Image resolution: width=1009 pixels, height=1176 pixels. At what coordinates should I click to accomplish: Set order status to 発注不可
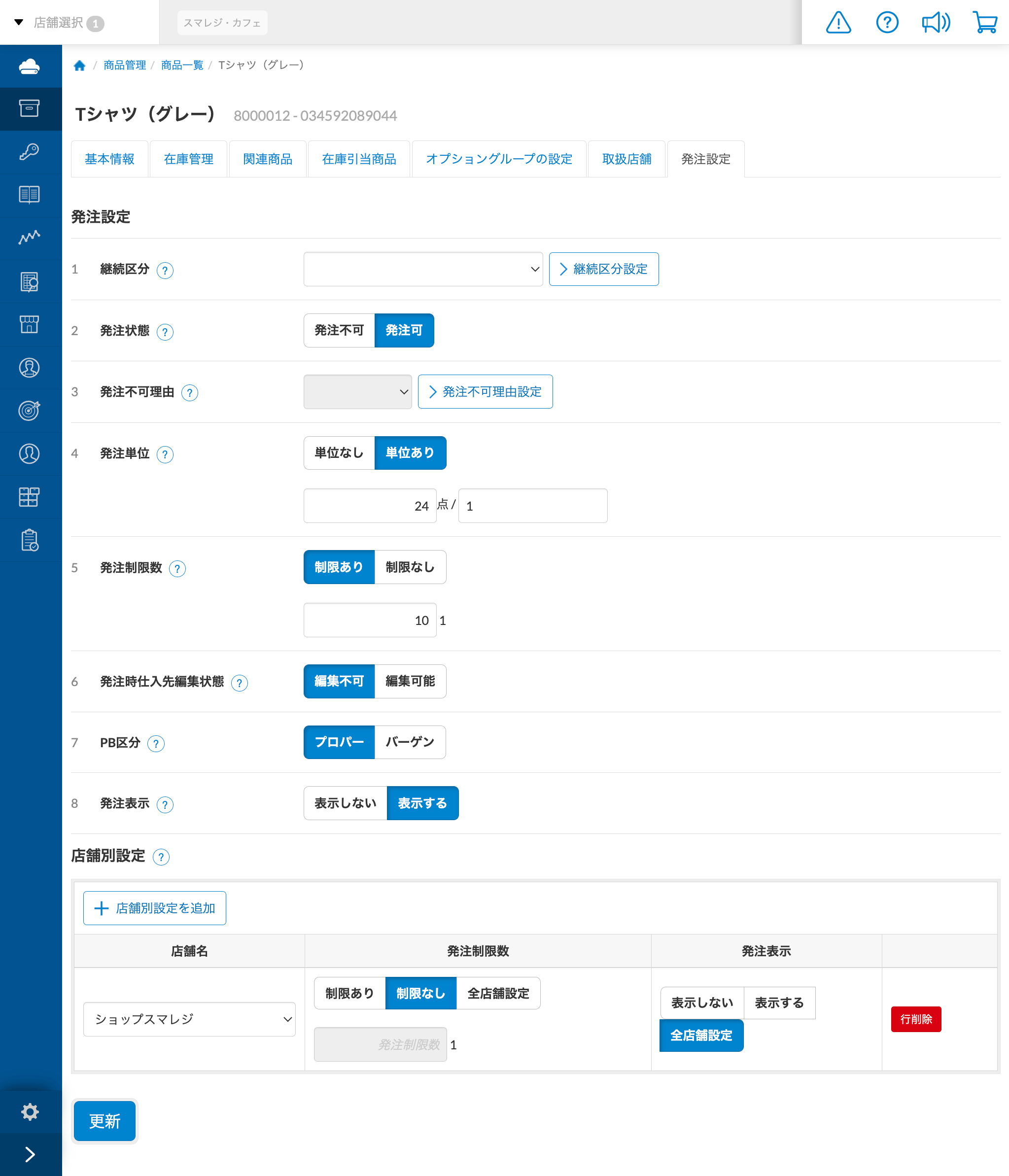(x=339, y=330)
